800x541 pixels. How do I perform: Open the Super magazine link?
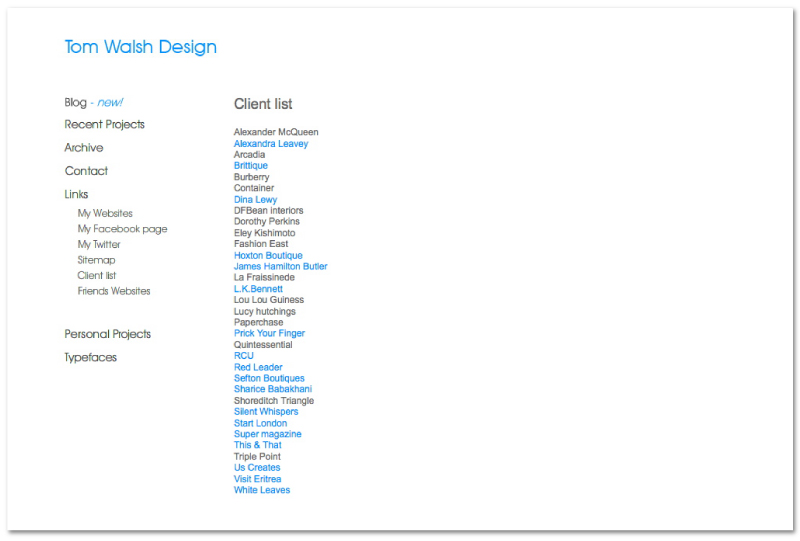coord(267,434)
